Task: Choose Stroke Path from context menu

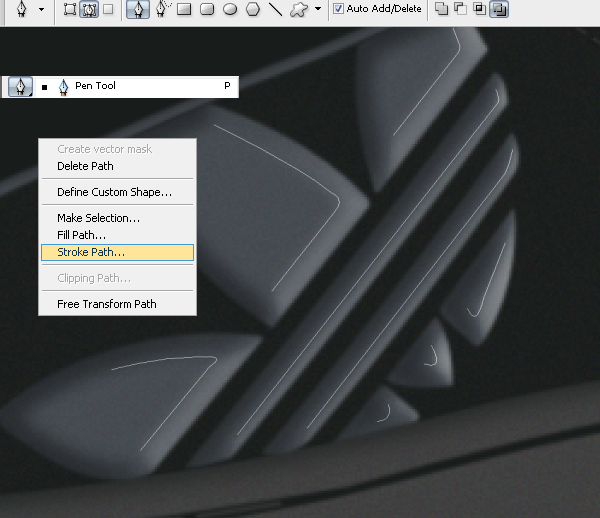Action: pyautogui.click(x=117, y=252)
